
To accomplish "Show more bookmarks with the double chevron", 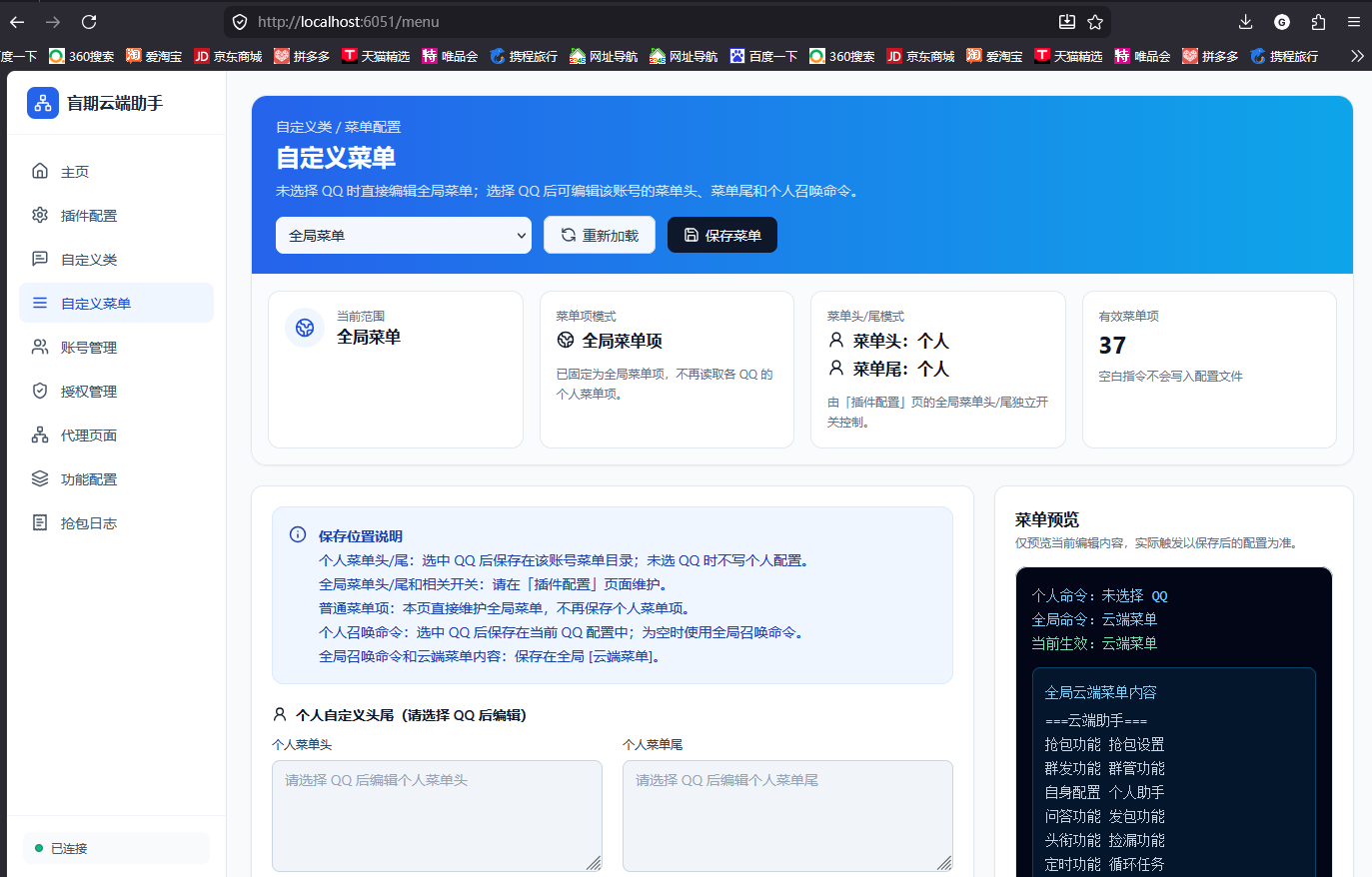I will click(1357, 56).
